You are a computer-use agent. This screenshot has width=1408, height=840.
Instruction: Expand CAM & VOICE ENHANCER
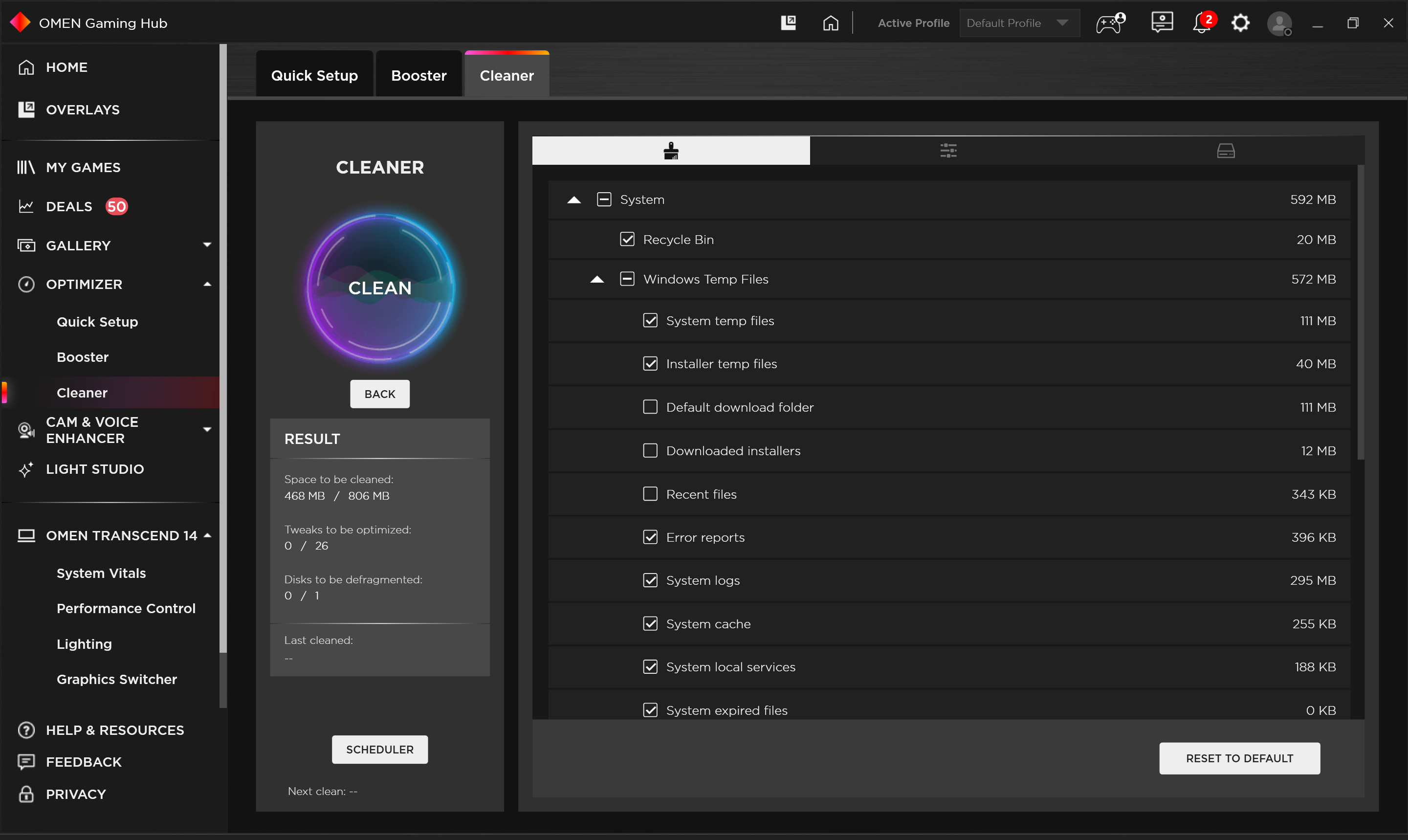point(207,430)
